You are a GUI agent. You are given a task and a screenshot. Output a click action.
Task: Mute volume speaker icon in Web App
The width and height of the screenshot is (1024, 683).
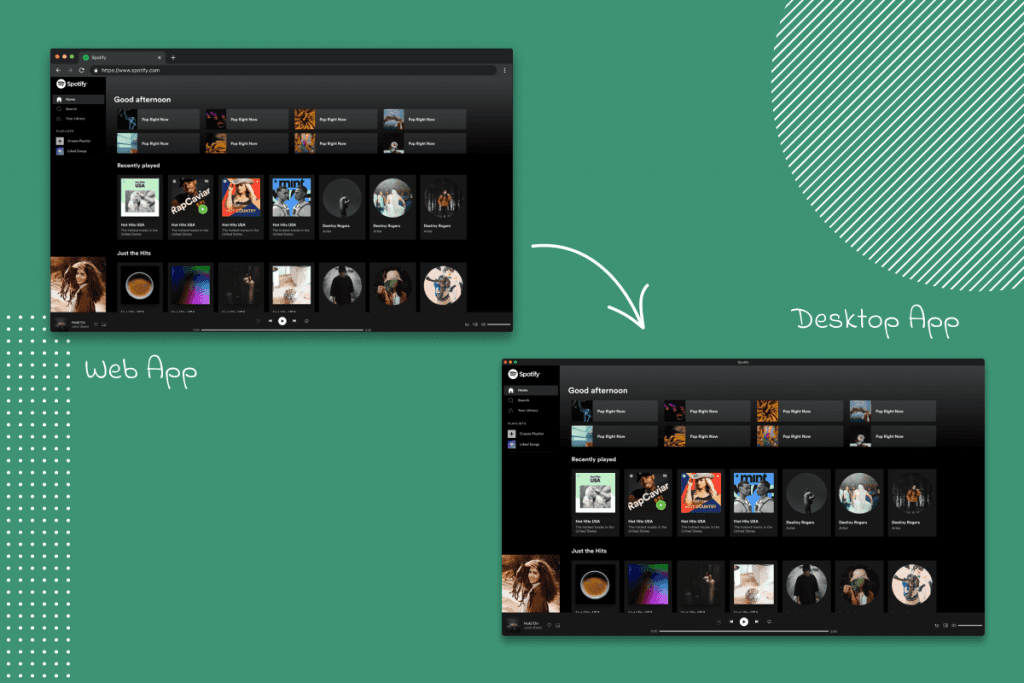click(483, 325)
